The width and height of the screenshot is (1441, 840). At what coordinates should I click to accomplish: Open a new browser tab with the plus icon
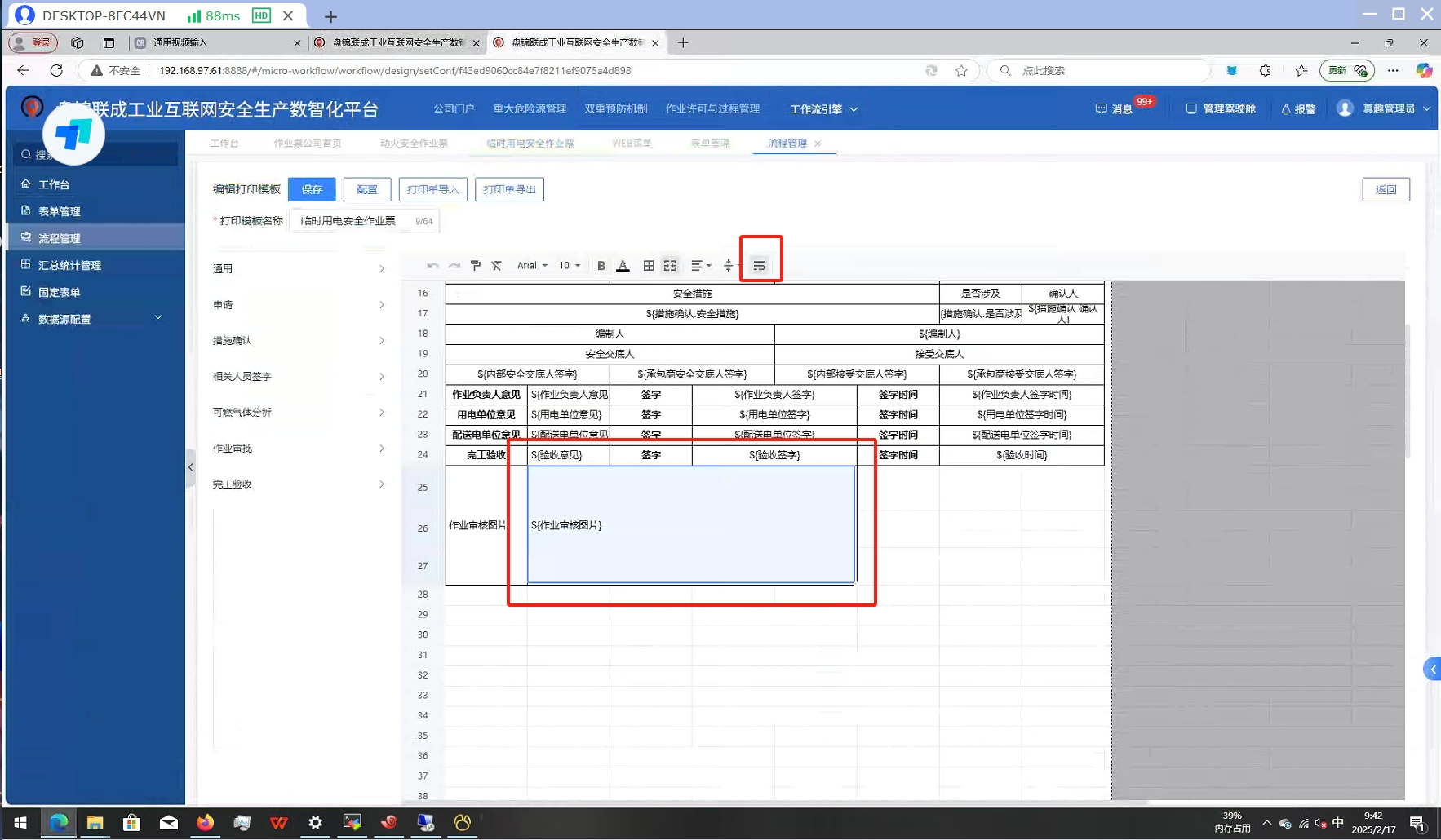pyautogui.click(x=683, y=42)
